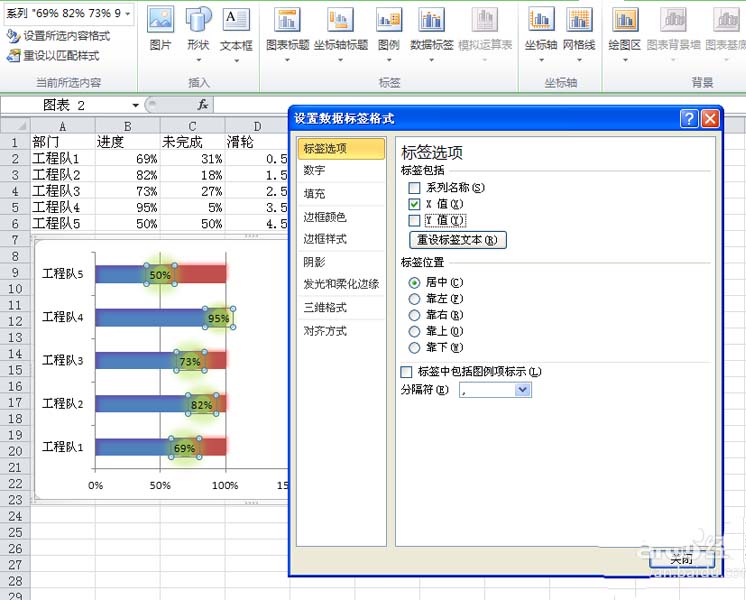Switch to the 三维格式 category
The height and width of the screenshot is (600, 746).
(341, 307)
